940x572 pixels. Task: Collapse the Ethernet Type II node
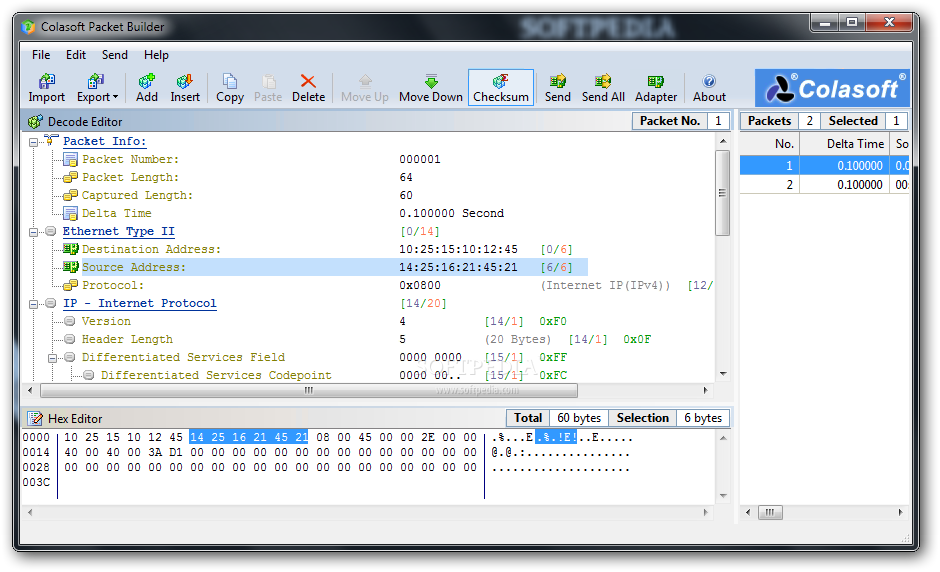pos(34,232)
